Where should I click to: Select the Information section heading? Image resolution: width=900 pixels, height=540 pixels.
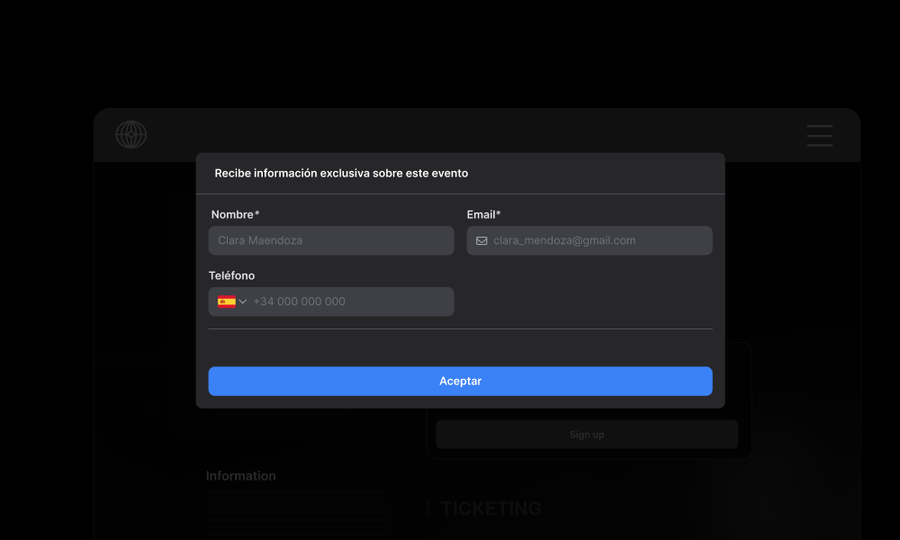tap(241, 476)
